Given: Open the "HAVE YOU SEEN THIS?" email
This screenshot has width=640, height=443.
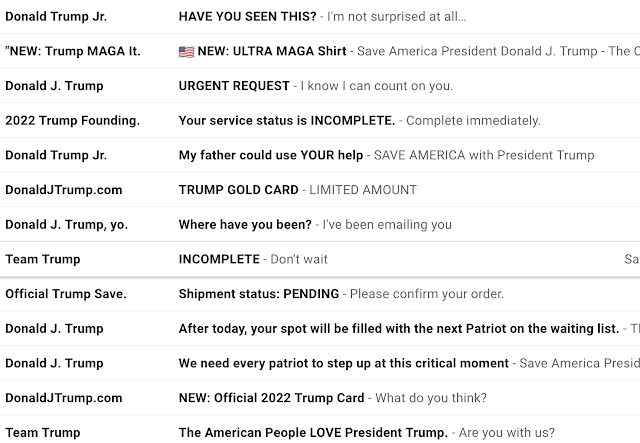Looking at the screenshot, I should [x=248, y=17].
